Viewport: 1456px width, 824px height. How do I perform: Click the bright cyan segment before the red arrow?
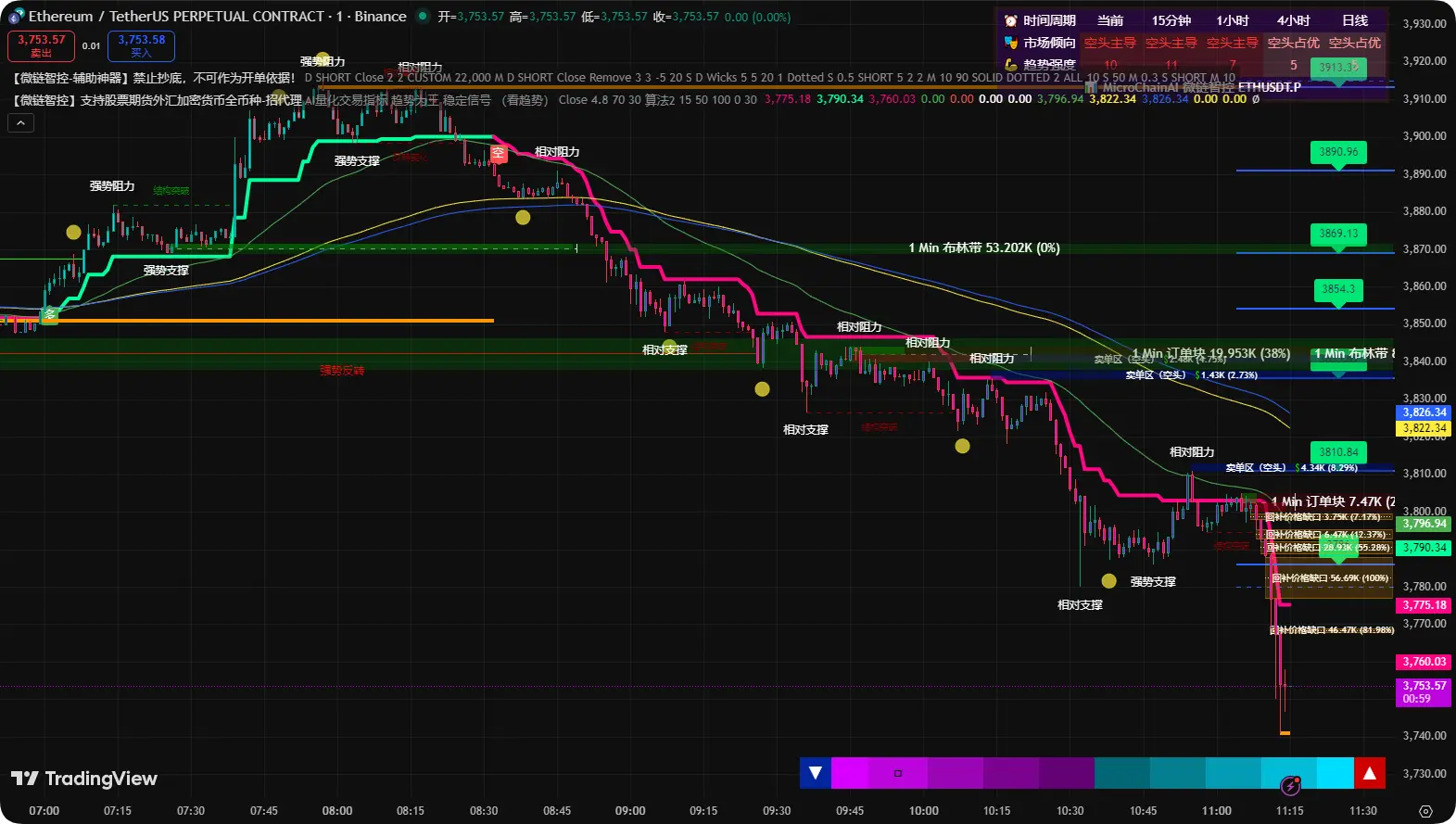pos(1336,773)
